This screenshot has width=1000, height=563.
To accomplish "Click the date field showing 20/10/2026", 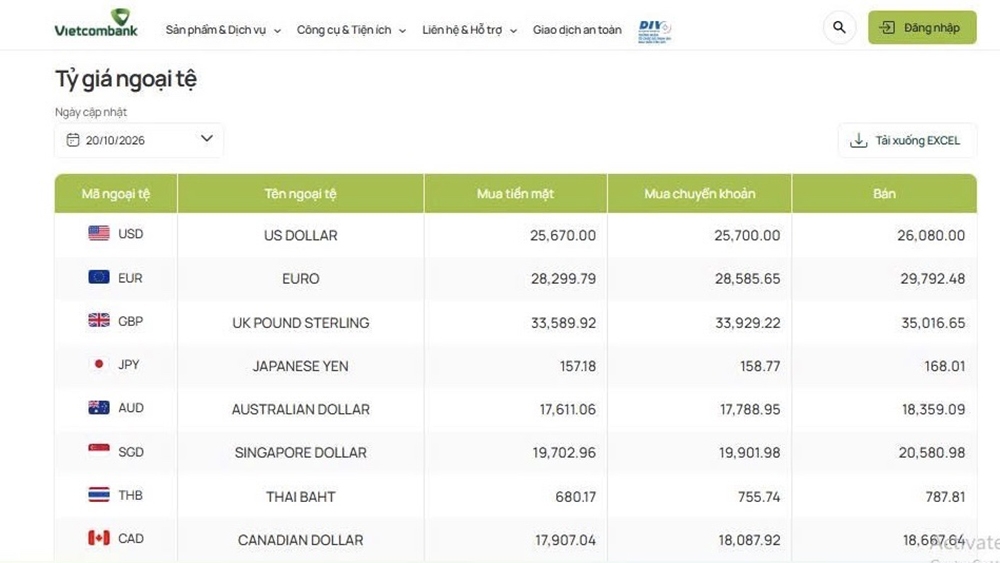I will pyautogui.click(x=139, y=140).
